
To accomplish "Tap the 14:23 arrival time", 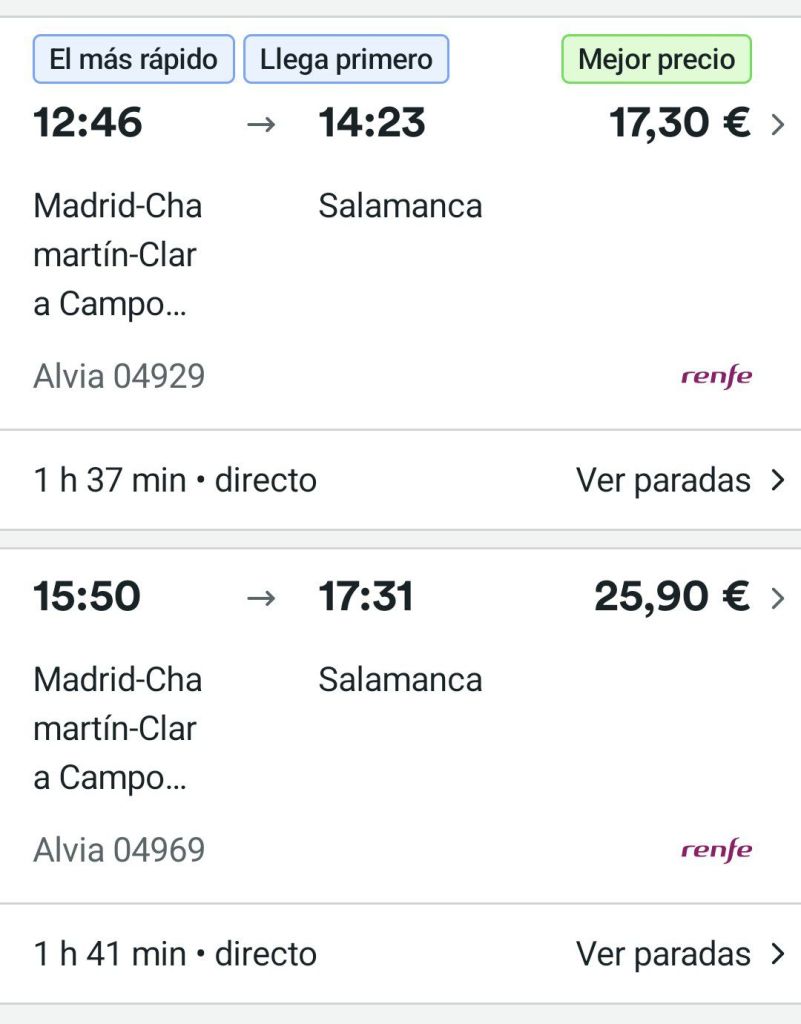I will pos(372,124).
